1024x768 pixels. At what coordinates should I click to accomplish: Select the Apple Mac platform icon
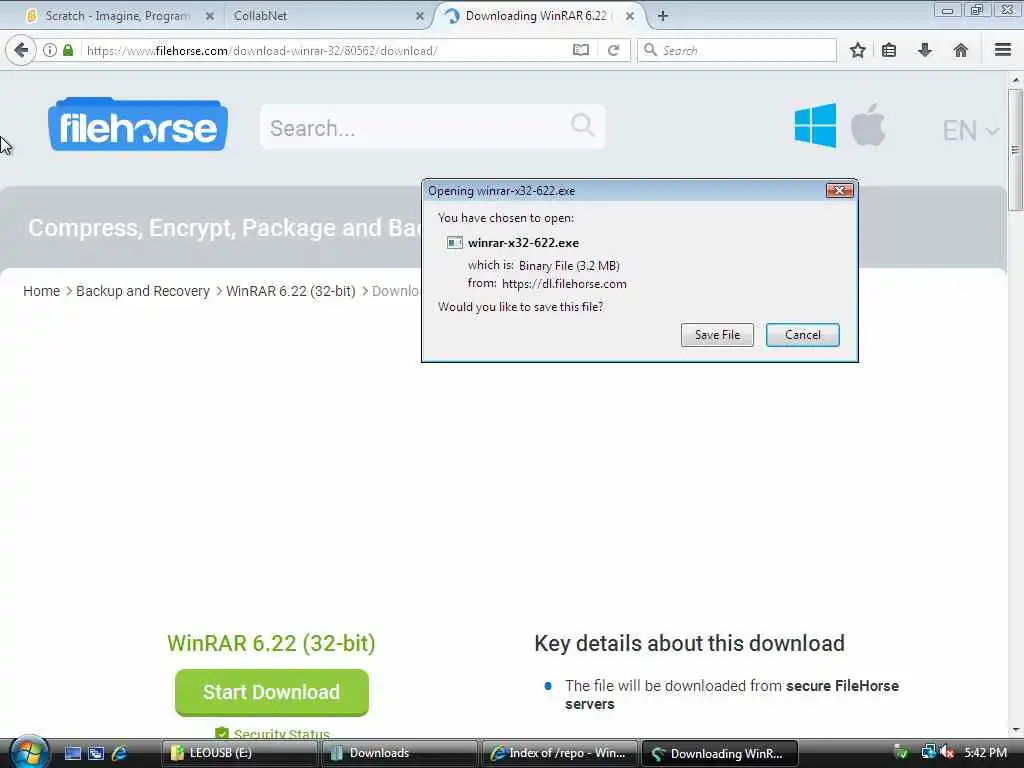pos(868,124)
